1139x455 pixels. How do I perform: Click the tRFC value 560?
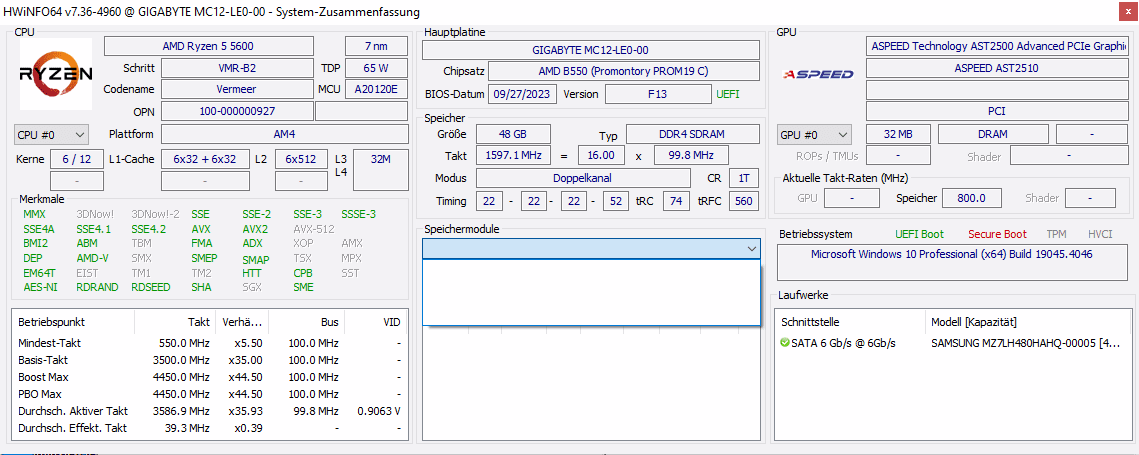(x=744, y=201)
